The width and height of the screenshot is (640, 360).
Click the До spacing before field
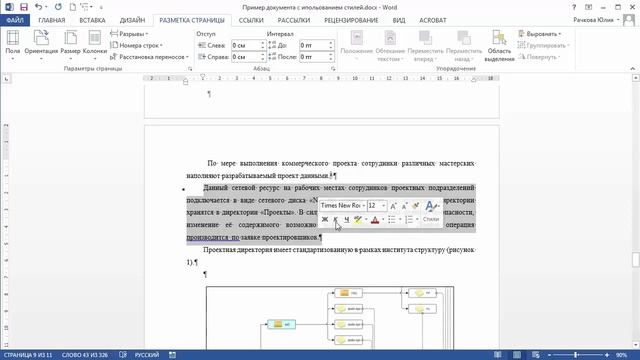pyautogui.click(x=314, y=45)
